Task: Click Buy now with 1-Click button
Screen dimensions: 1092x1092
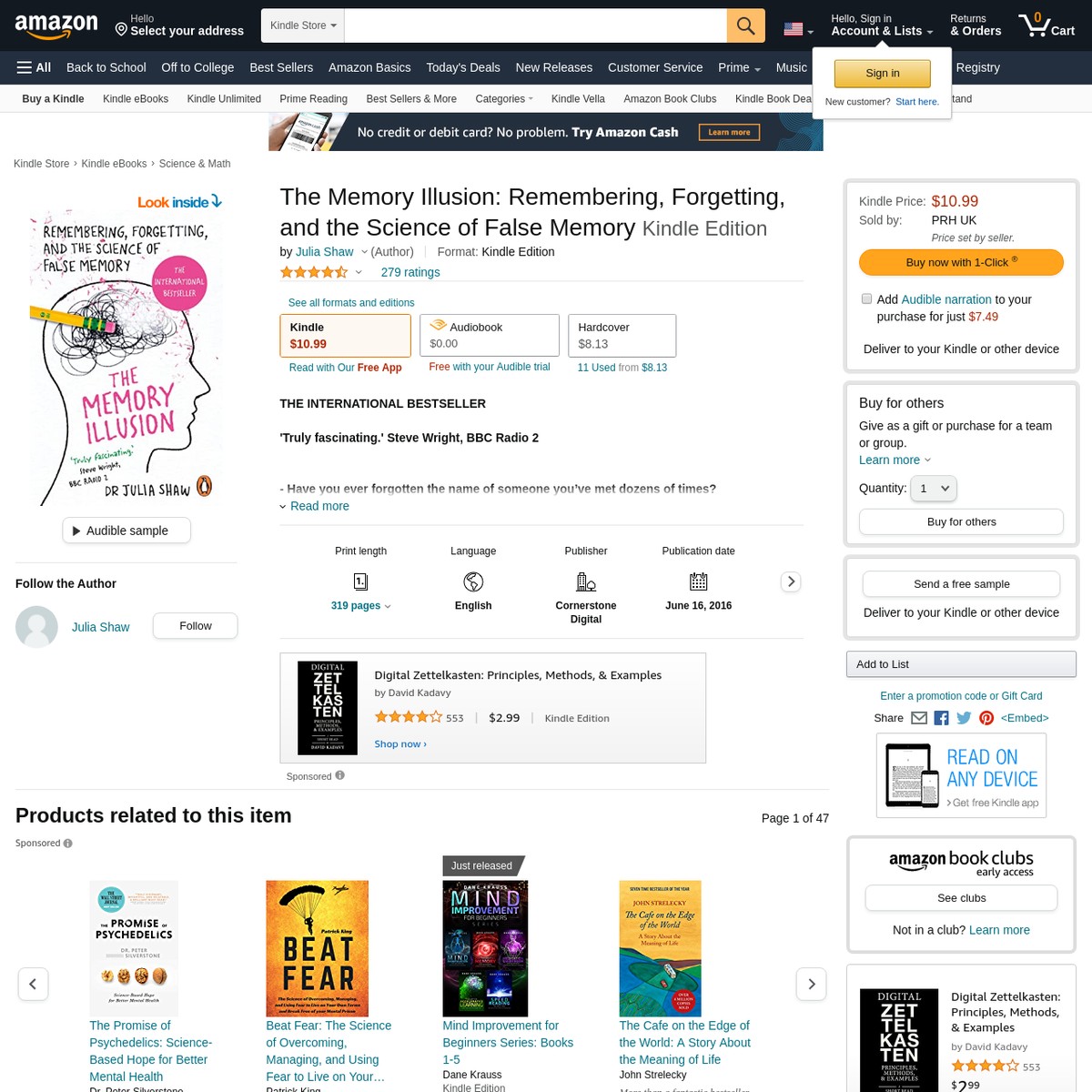Action: [961, 262]
